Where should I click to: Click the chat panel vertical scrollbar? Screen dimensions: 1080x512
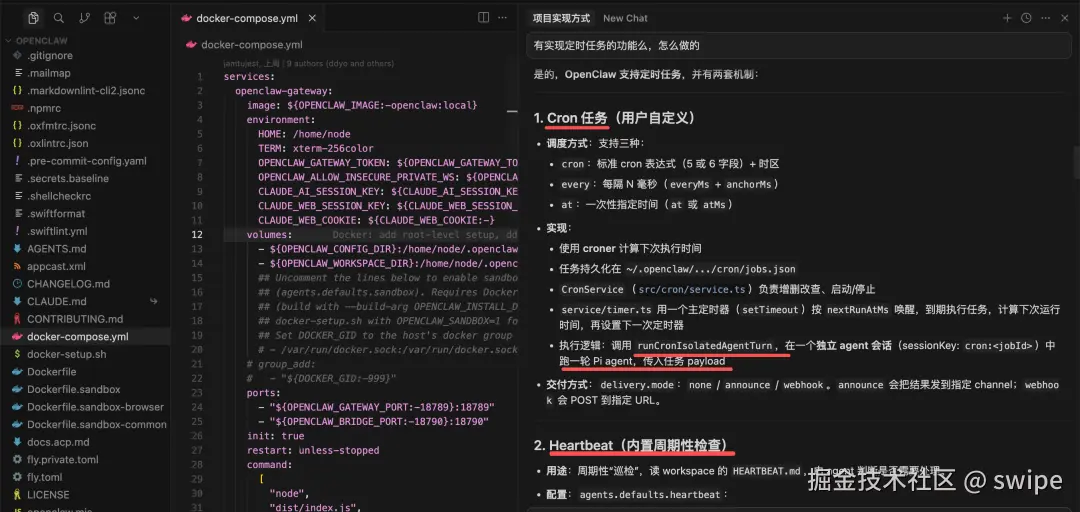coord(1076,163)
